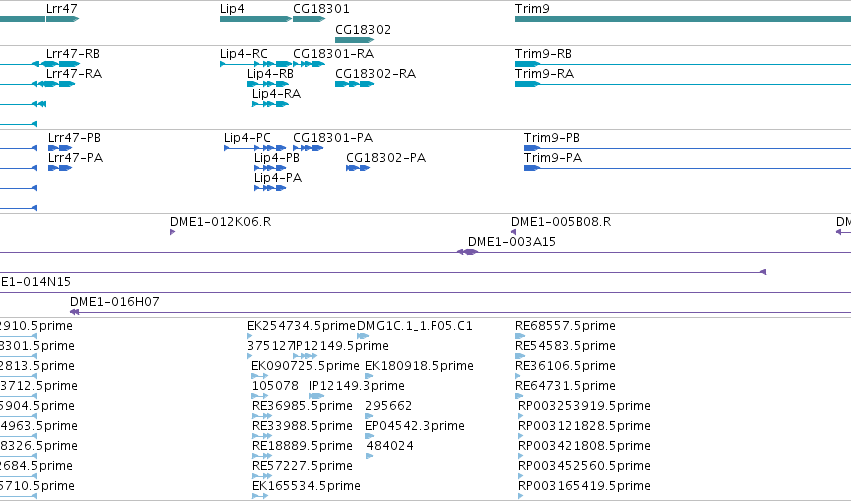851x501 pixels.
Task: Select the Lip4-PC protein label
Action: pyautogui.click(x=247, y=138)
